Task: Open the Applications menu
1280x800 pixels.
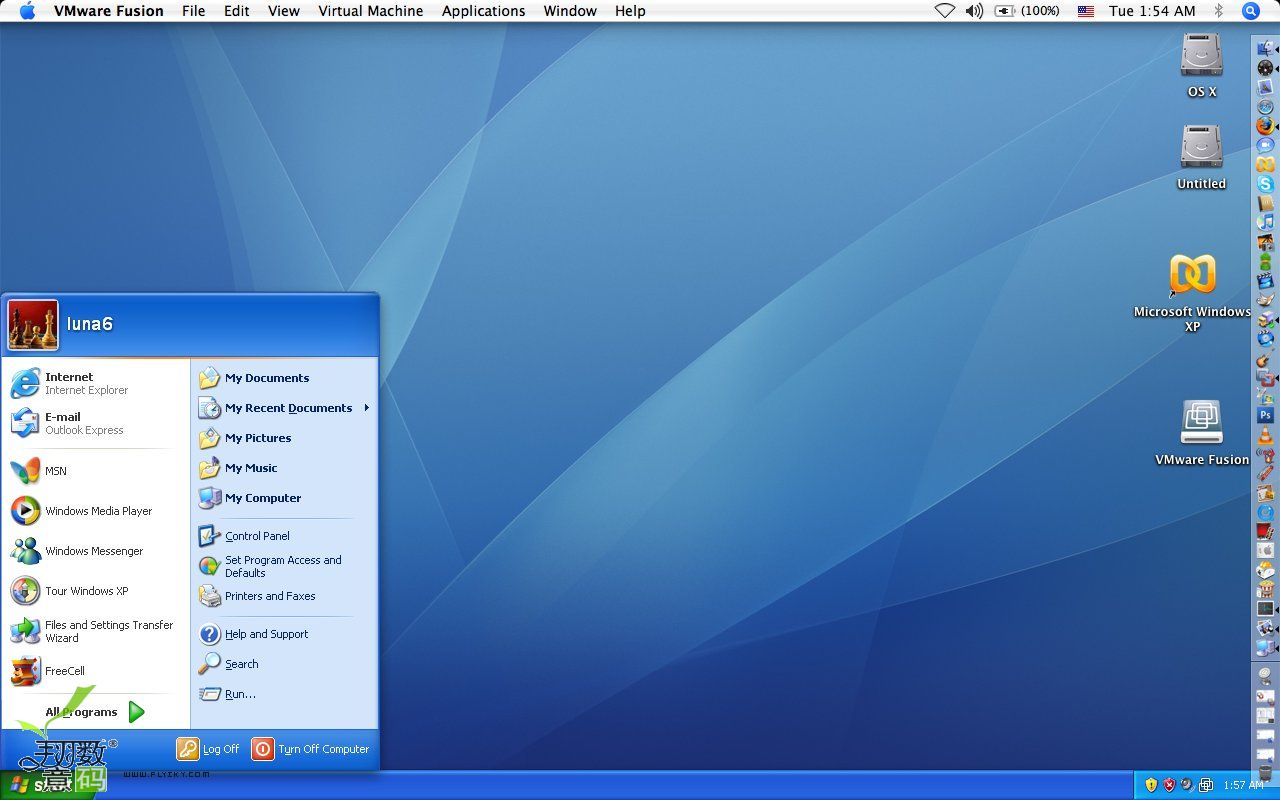Action: [x=484, y=11]
